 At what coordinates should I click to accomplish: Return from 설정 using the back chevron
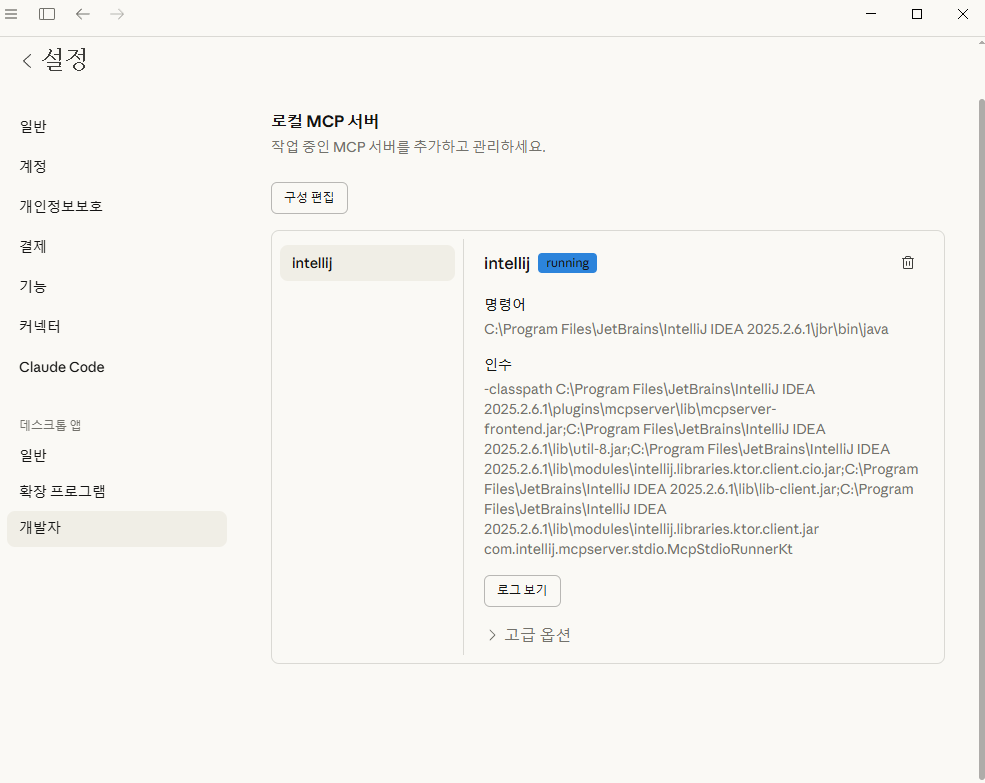[26, 61]
